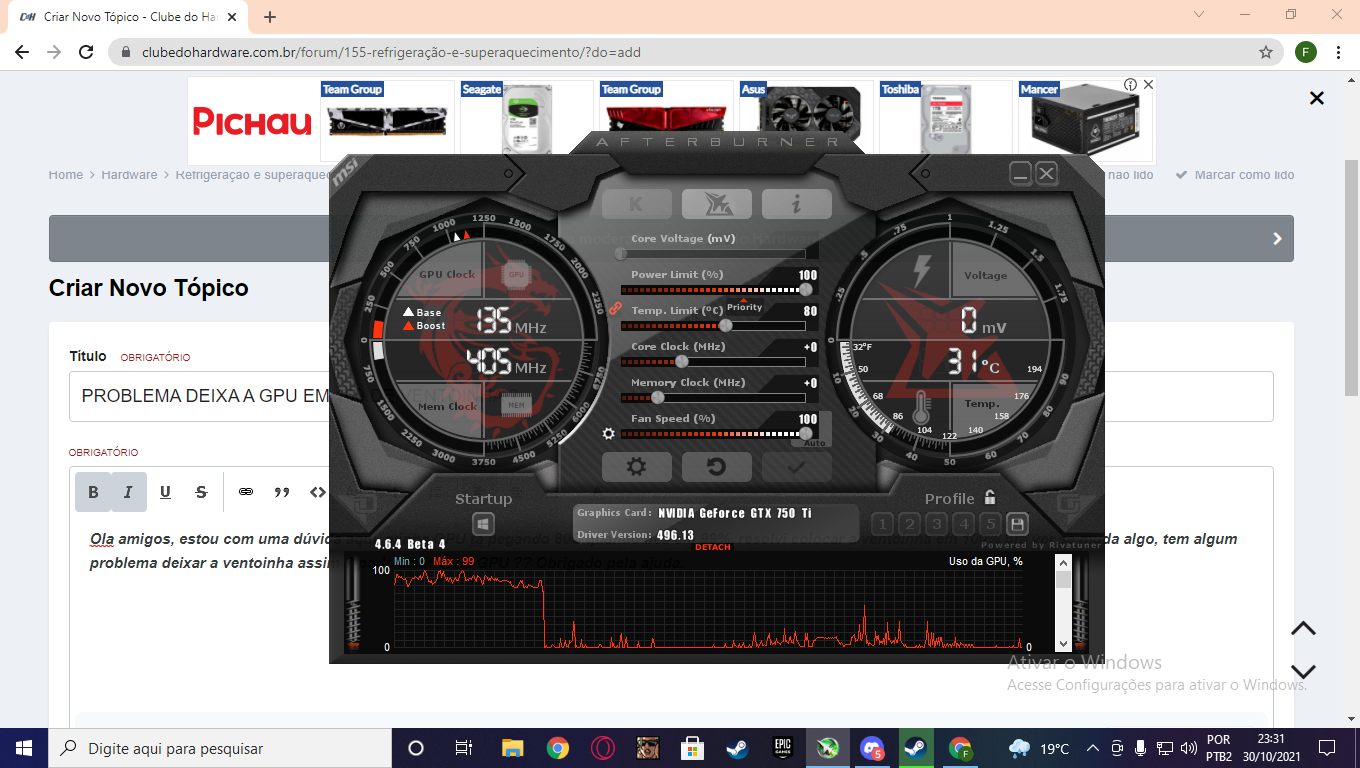This screenshot has width=1360, height=768.
Task: Select Afterburner profile slot 2
Action: 909,524
